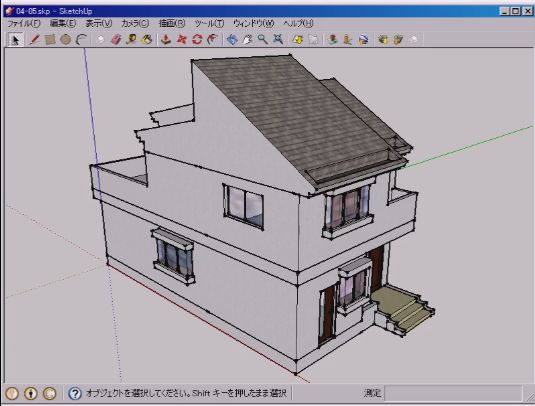Image resolution: width=535 pixels, height=406 pixels.
Task: Activate the Pan hand tool
Action: (247, 40)
